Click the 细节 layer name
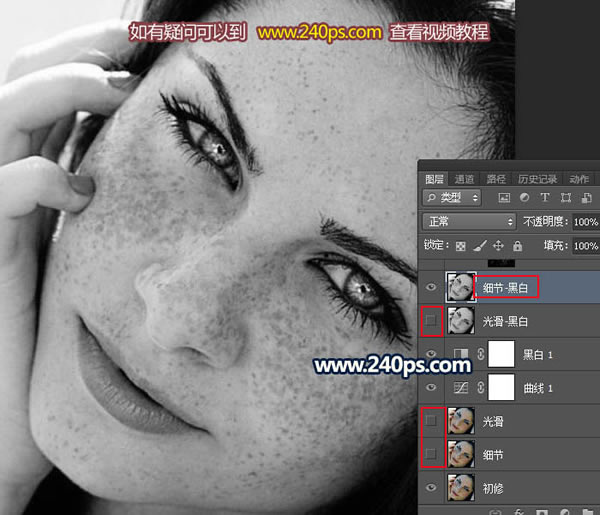Viewport: 600px width, 515px height. (493, 455)
